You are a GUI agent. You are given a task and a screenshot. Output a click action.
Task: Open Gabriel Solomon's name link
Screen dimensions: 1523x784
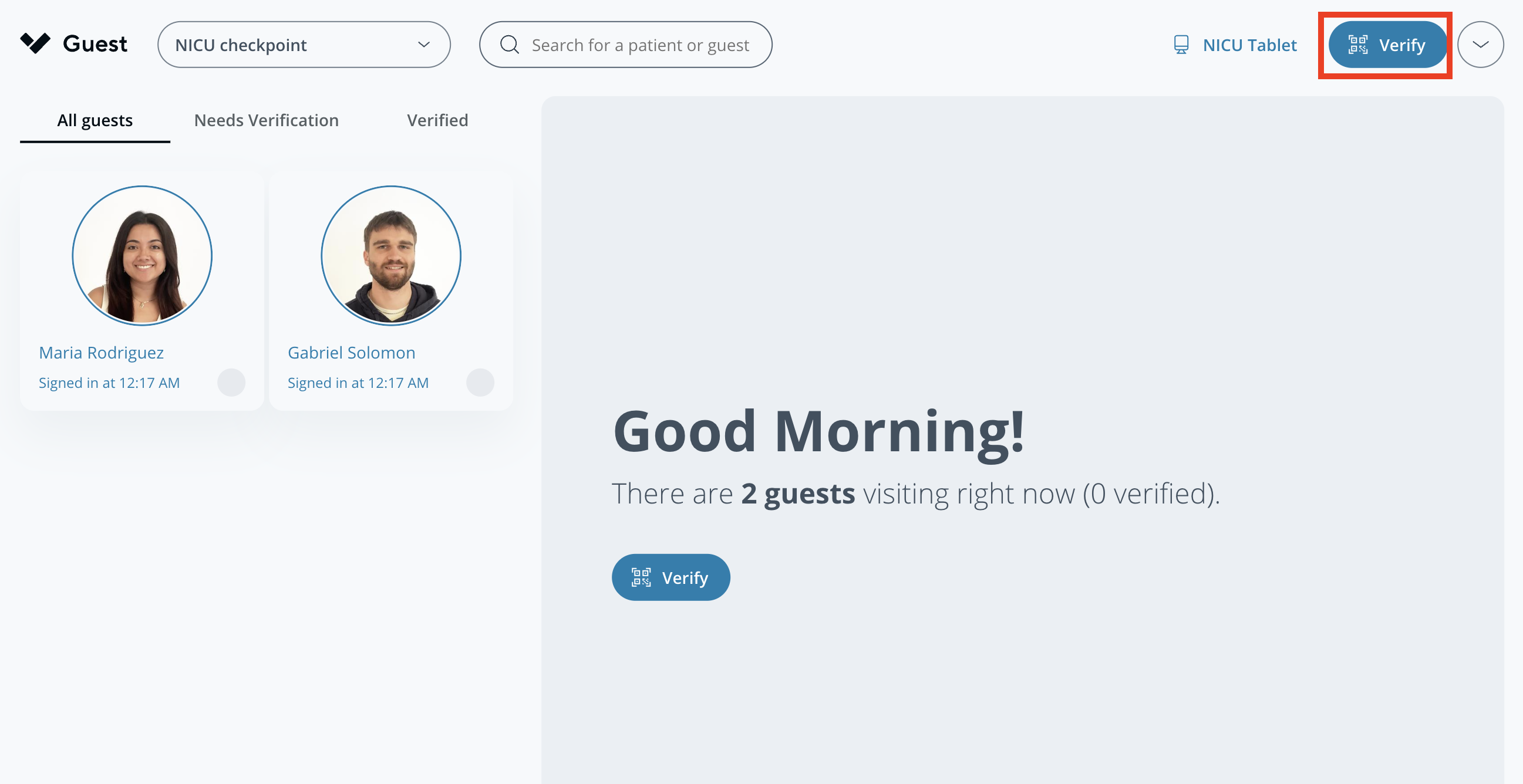[351, 353]
